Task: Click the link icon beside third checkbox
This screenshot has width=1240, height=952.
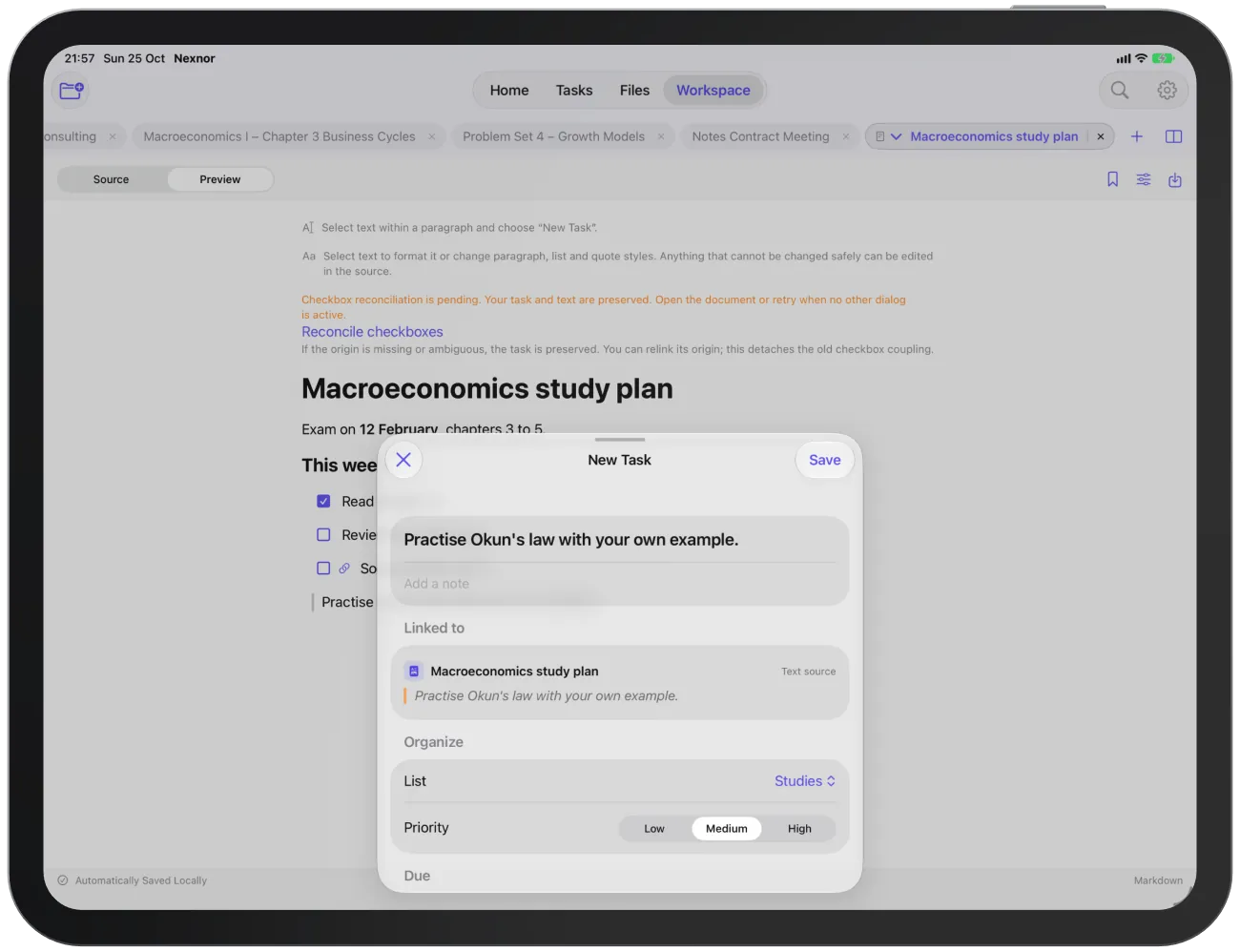Action: pyautogui.click(x=344, y=569)
